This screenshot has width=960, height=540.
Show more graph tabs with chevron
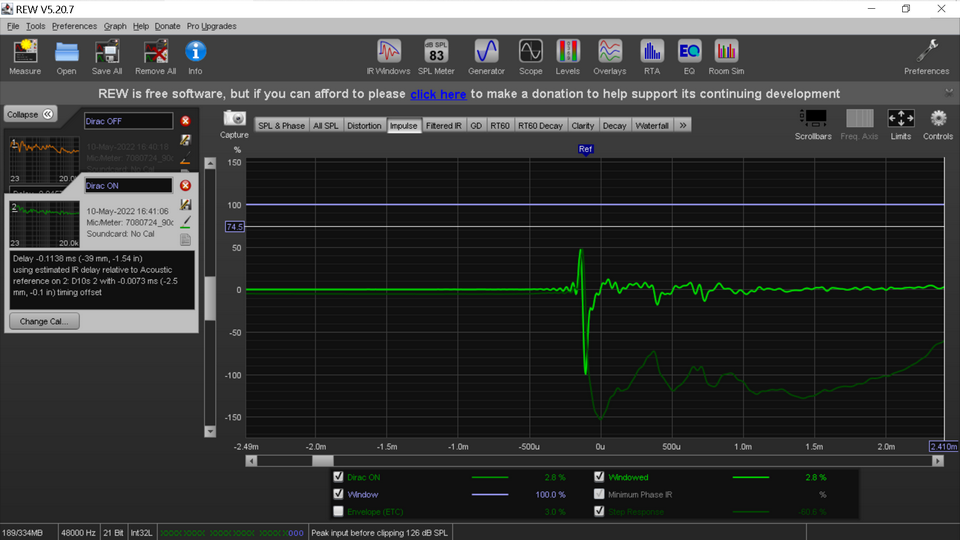coord(683,126)
